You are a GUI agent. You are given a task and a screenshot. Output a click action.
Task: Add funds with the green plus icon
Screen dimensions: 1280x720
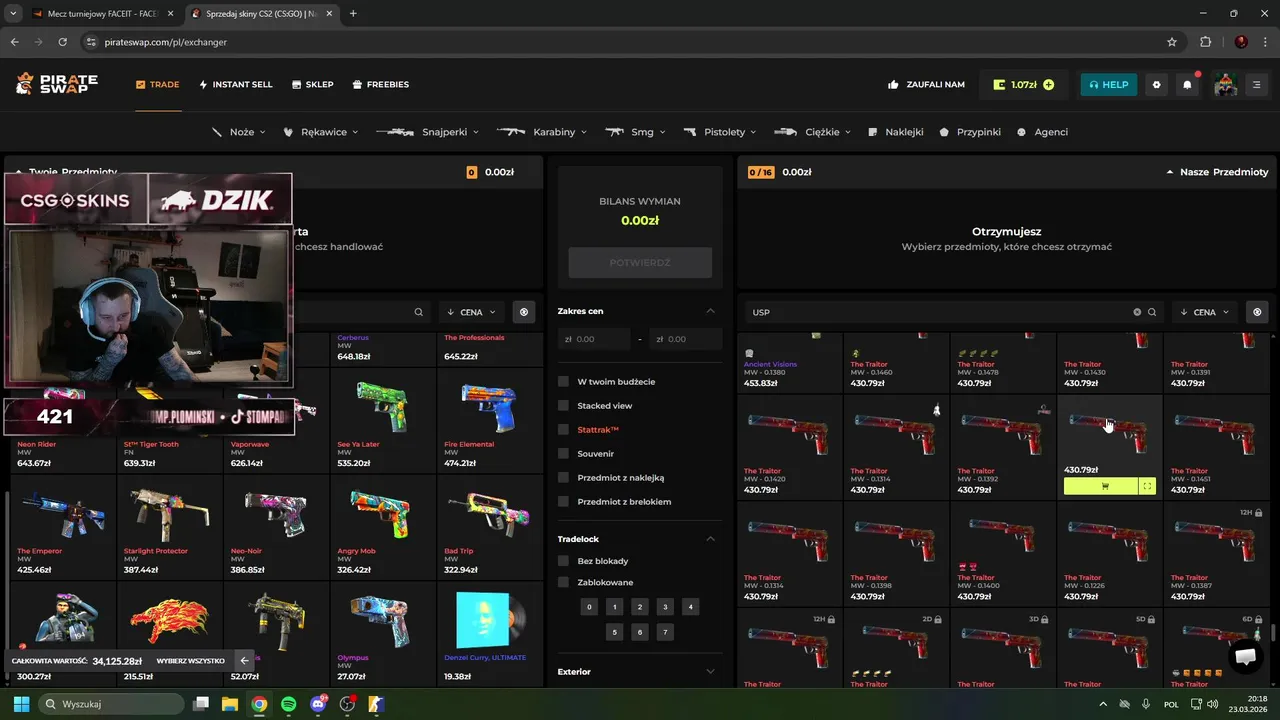(1048, 85)
